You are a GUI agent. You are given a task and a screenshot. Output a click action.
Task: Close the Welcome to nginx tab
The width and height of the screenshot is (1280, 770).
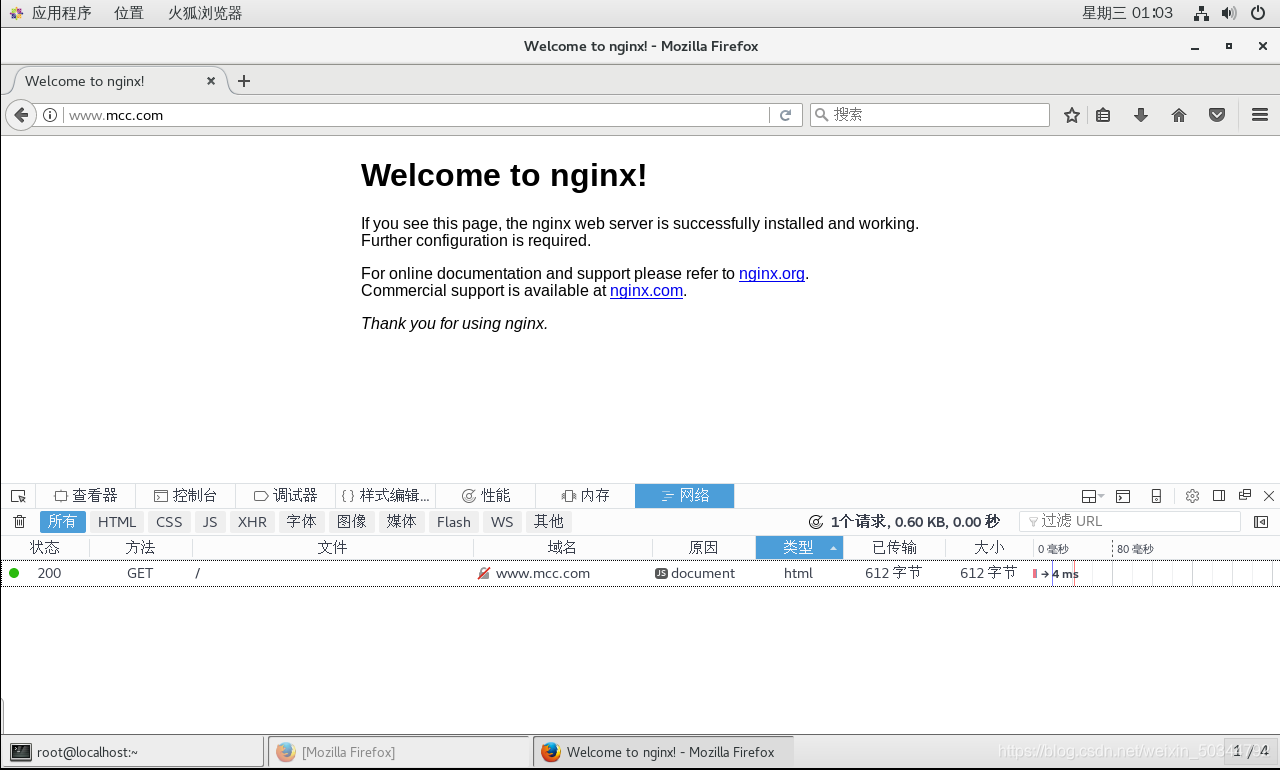[211, 81]
